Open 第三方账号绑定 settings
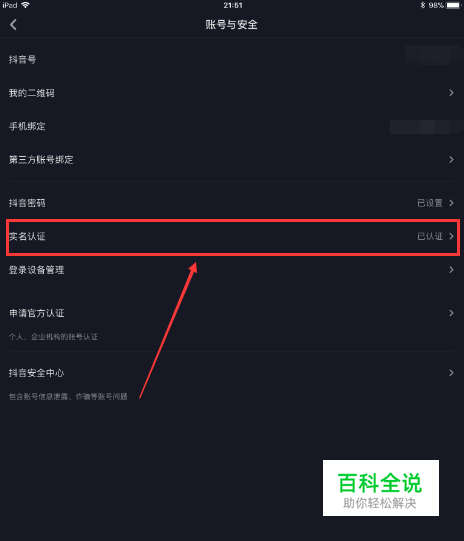Image resolution: width=464 pixels, height=541 pixels. pyautogui.click(x=232, y=159)
